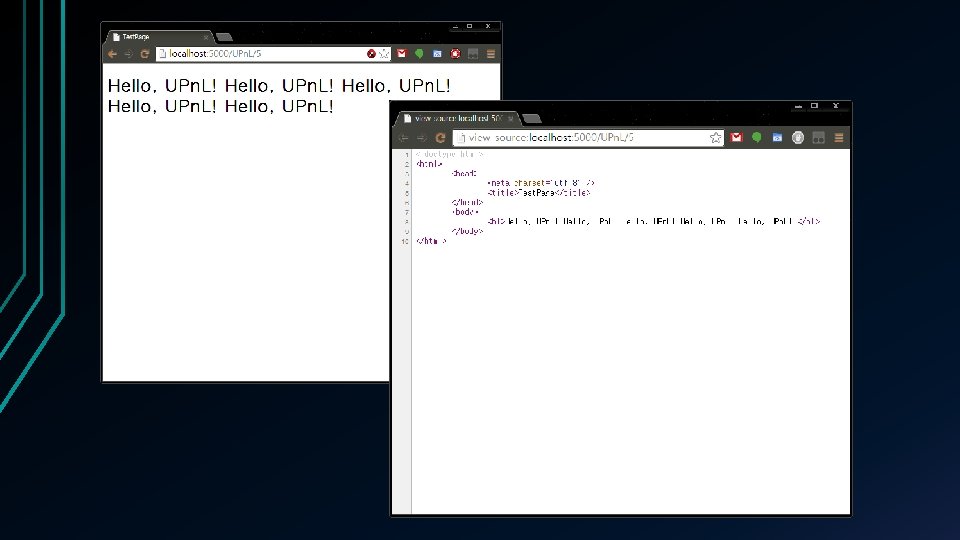Close the view-source tab
The image size is (960, 540).
coord(511,119)
